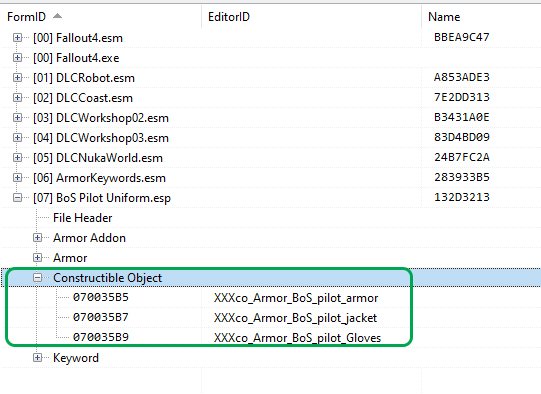This screenshot has height=394, width=541.
Task: Click the A853ADE3 value
Action: [462, 77]
